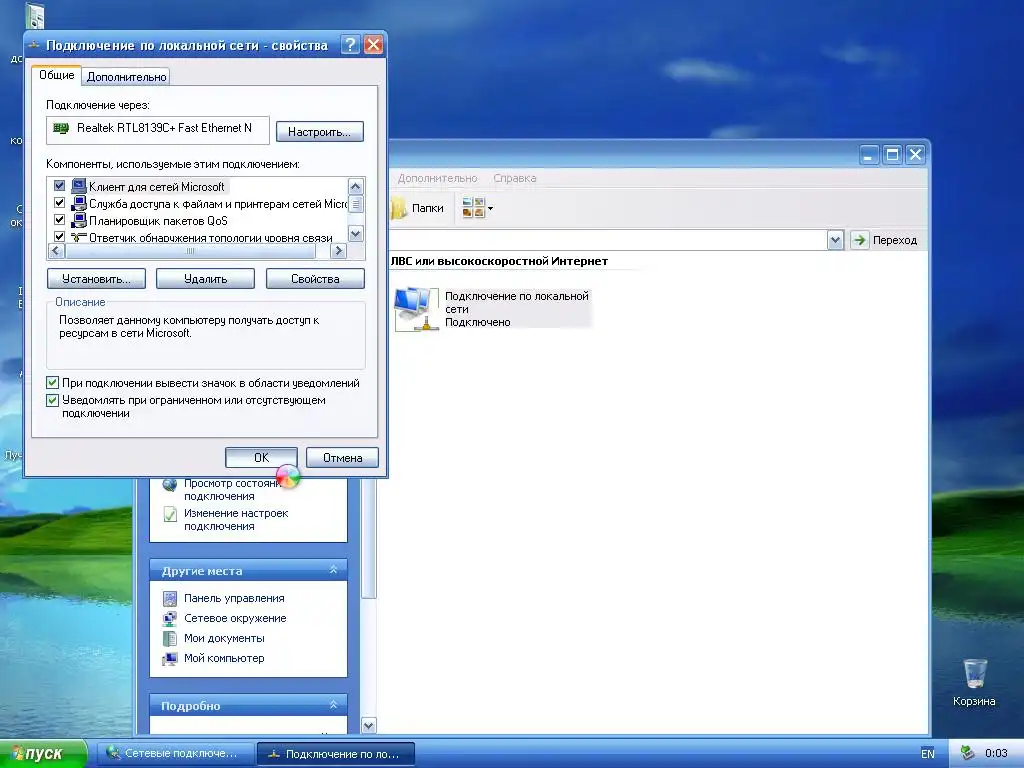Image resolution: width=1024 pixels, height=768 pixels.
Task: Select Планировщик пакетов QoS text row
Action: tap(159, 221)
